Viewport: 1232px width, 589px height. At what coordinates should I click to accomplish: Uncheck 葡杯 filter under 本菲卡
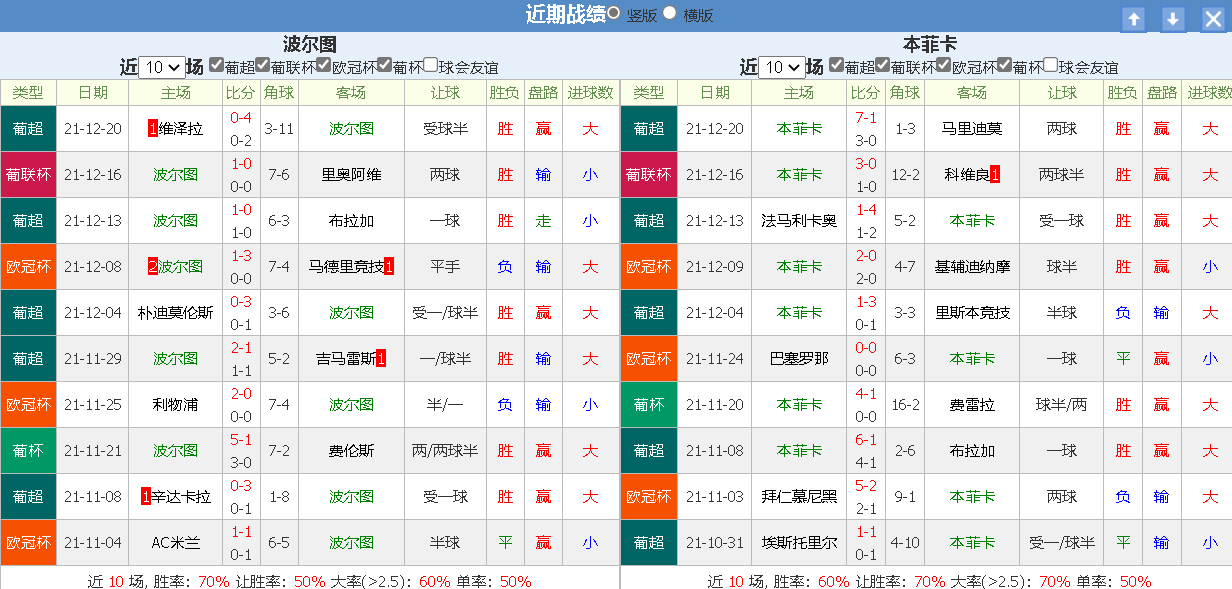pos(1004,65)
